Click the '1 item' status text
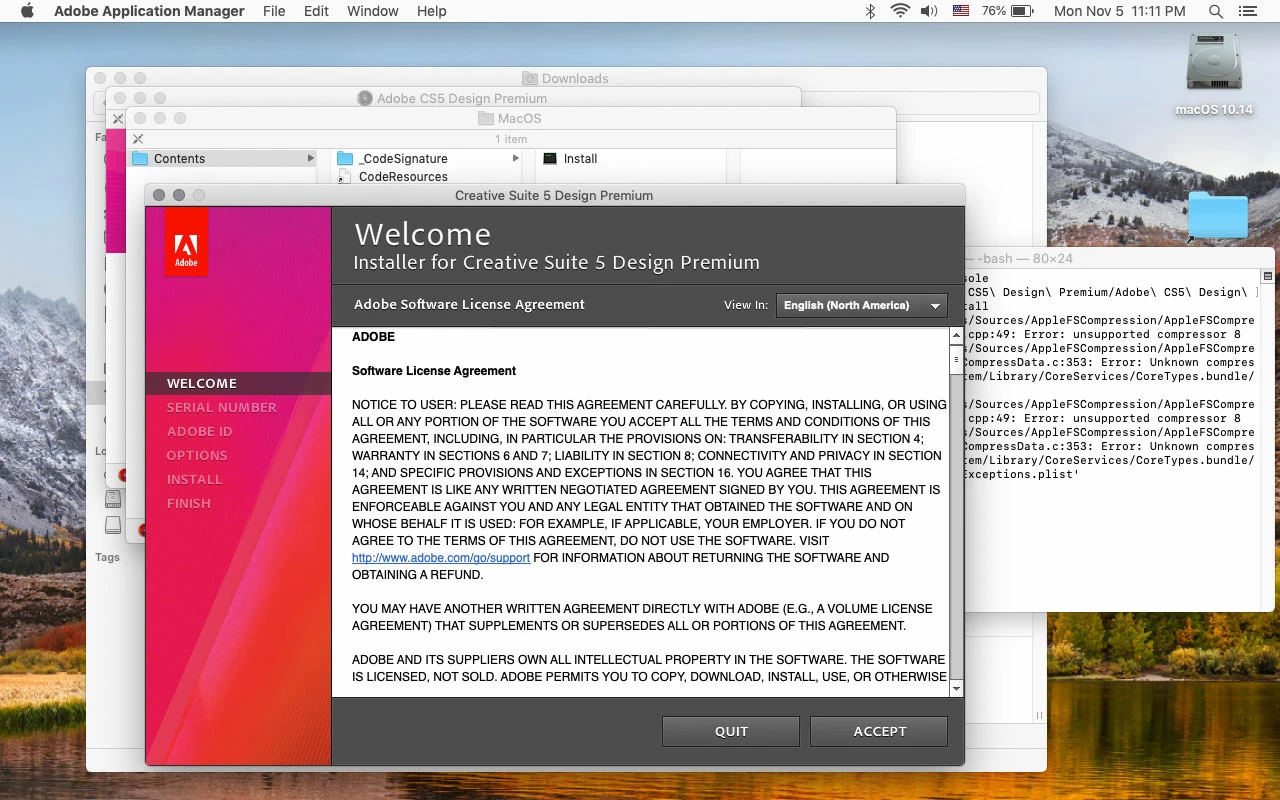Screen dimensions: 1280x800 (x=511, y=139)
